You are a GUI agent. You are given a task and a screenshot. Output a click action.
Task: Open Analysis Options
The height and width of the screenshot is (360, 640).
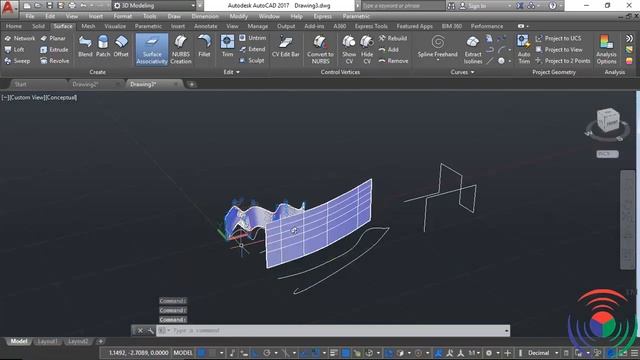[606, 49]
